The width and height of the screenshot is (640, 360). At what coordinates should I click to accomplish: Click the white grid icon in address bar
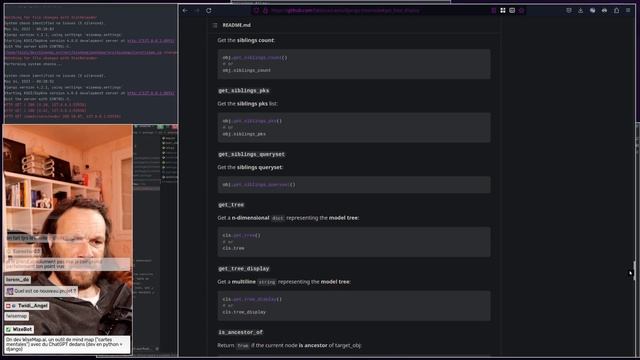(503, 11)
